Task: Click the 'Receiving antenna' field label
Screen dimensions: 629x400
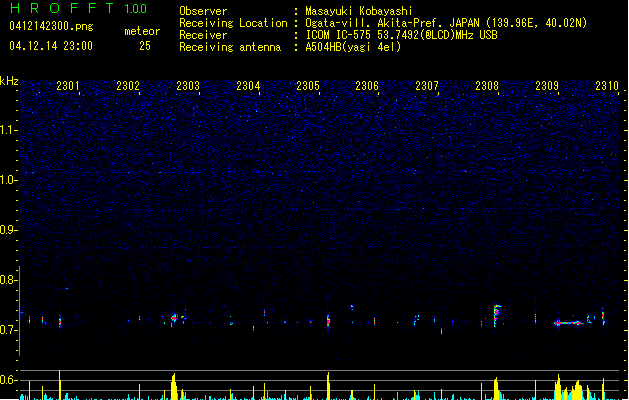Action: click(230, 47)
